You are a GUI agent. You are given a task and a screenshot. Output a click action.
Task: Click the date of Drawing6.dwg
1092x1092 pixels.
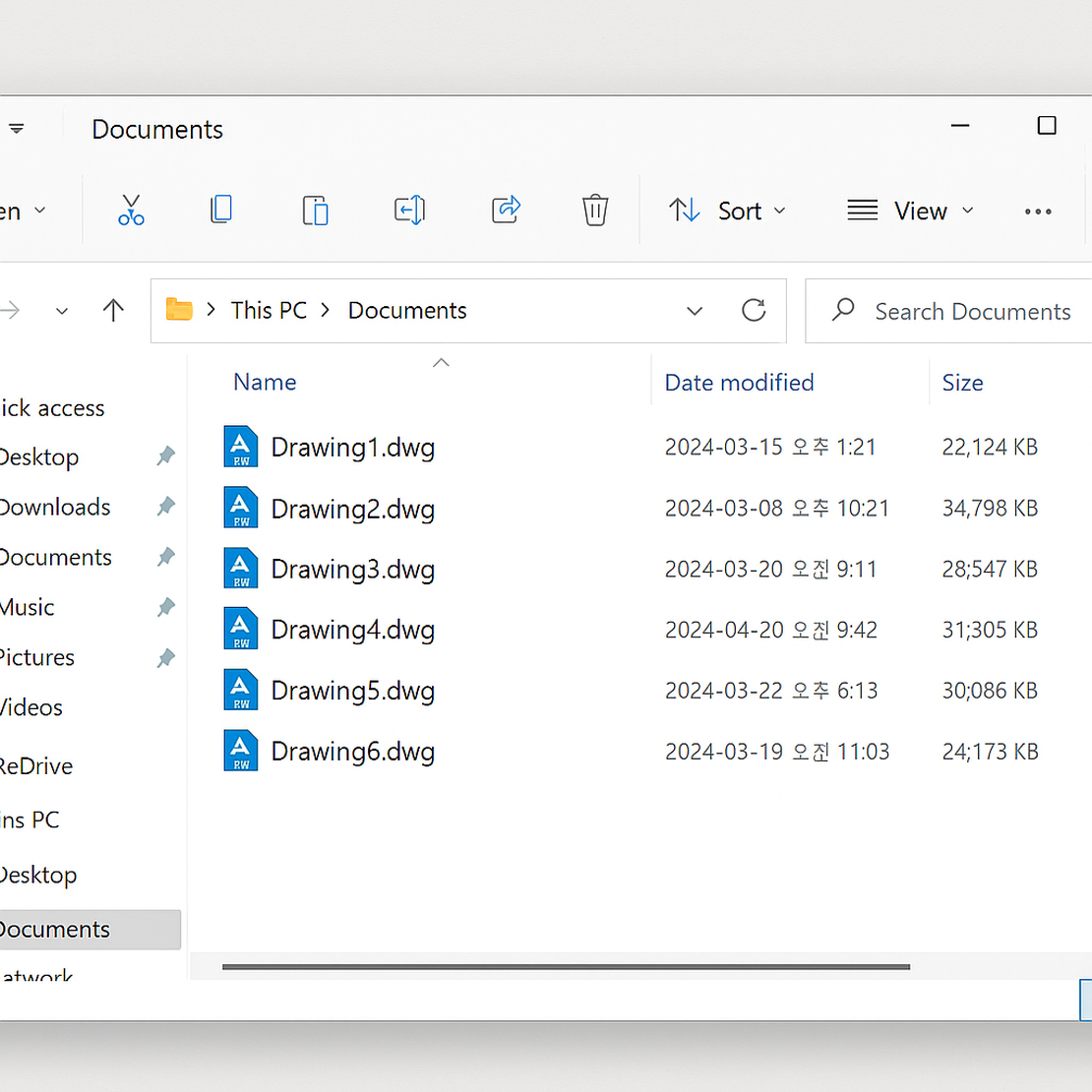click(777, 752)
